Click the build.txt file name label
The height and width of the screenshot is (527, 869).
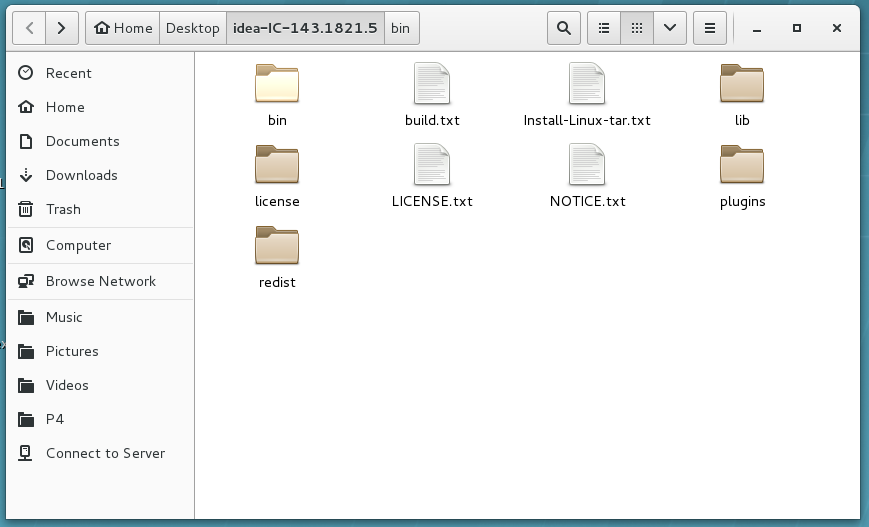[432, 120]
